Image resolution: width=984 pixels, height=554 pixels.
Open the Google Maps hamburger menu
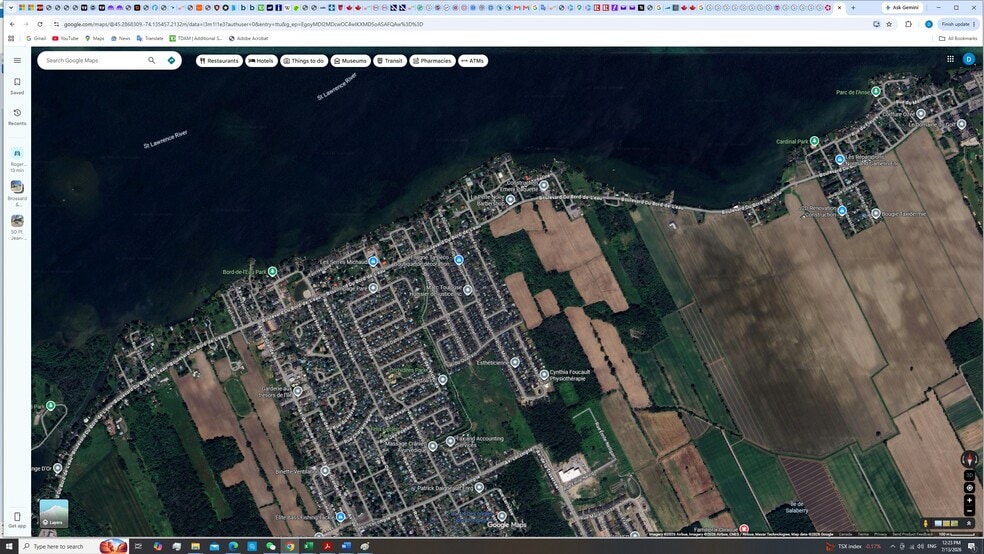click(x=17, y=60)
